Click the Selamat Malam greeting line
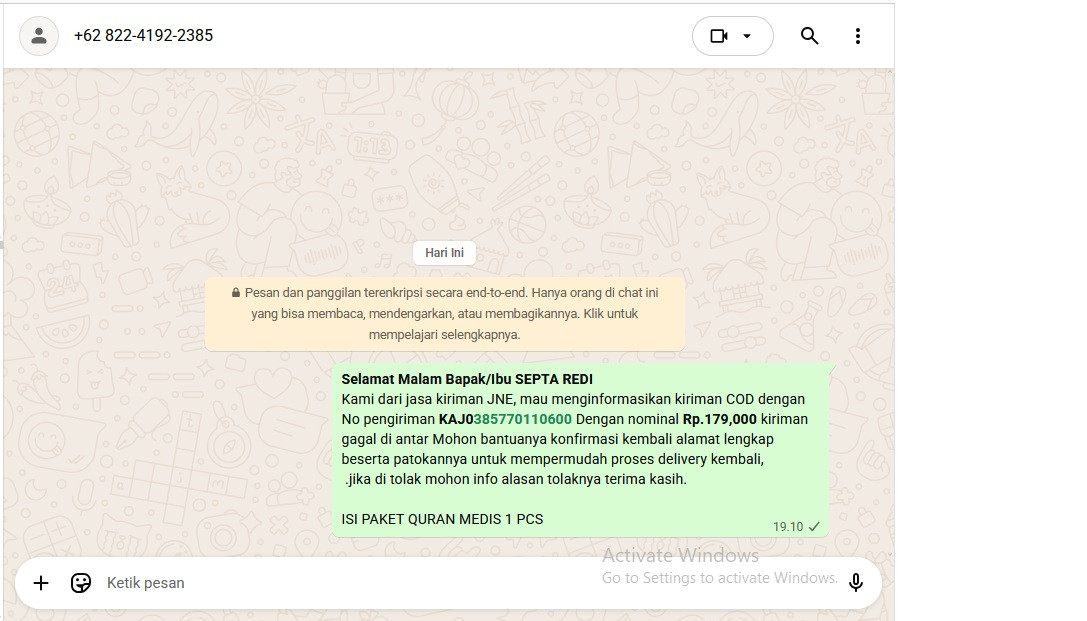The width and height of the screenshot is (1087, 621). pyautogui.click(x=467, y=379)
